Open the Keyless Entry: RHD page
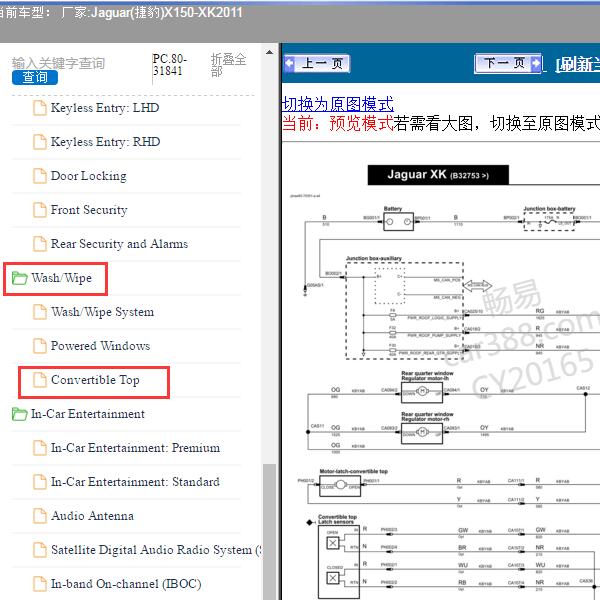The height and width of the screenshot is (600, 600). point(105,142)
